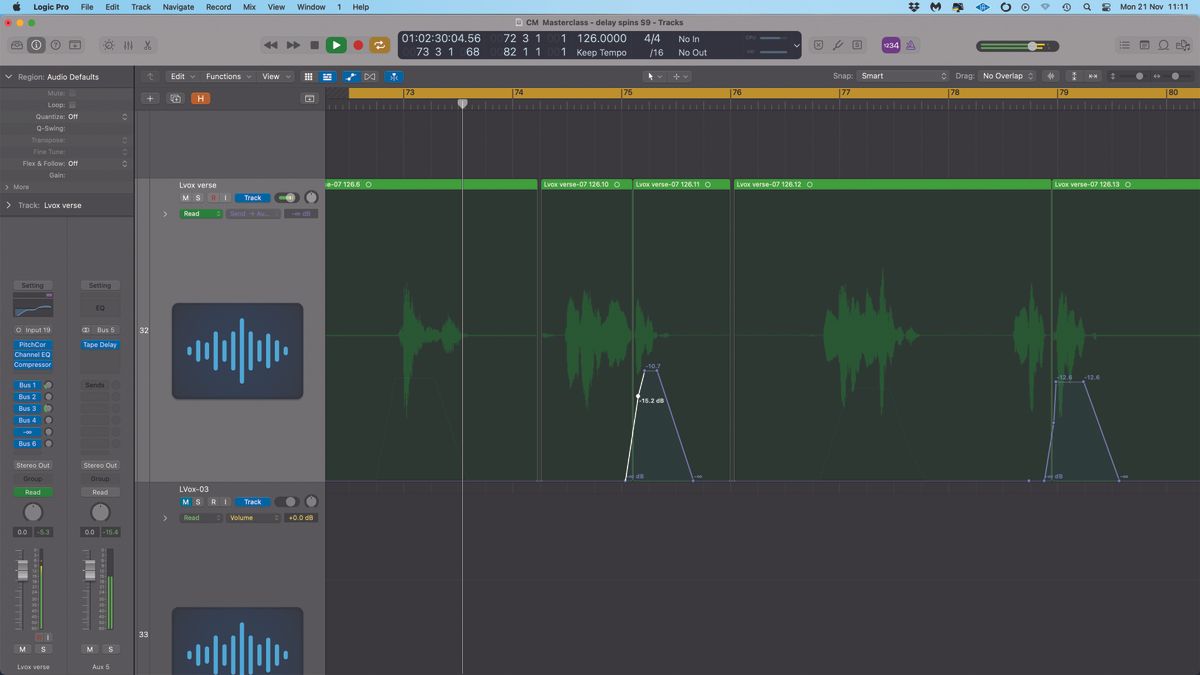Open the Mix menu
Viewport: 1200px width, 675px height.
click(249, 7)
